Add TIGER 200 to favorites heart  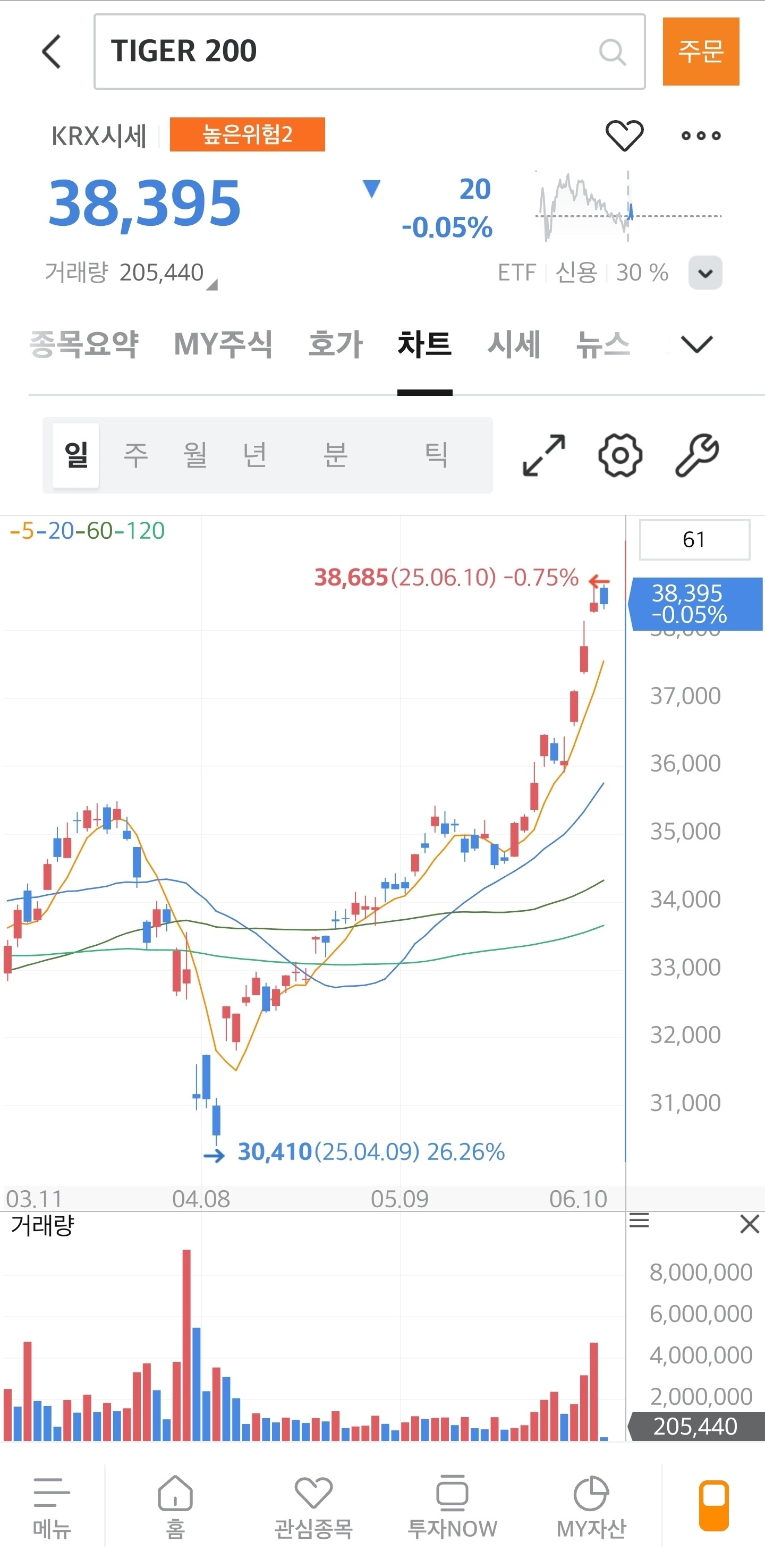pyautogui.click(x=624, y=135)
